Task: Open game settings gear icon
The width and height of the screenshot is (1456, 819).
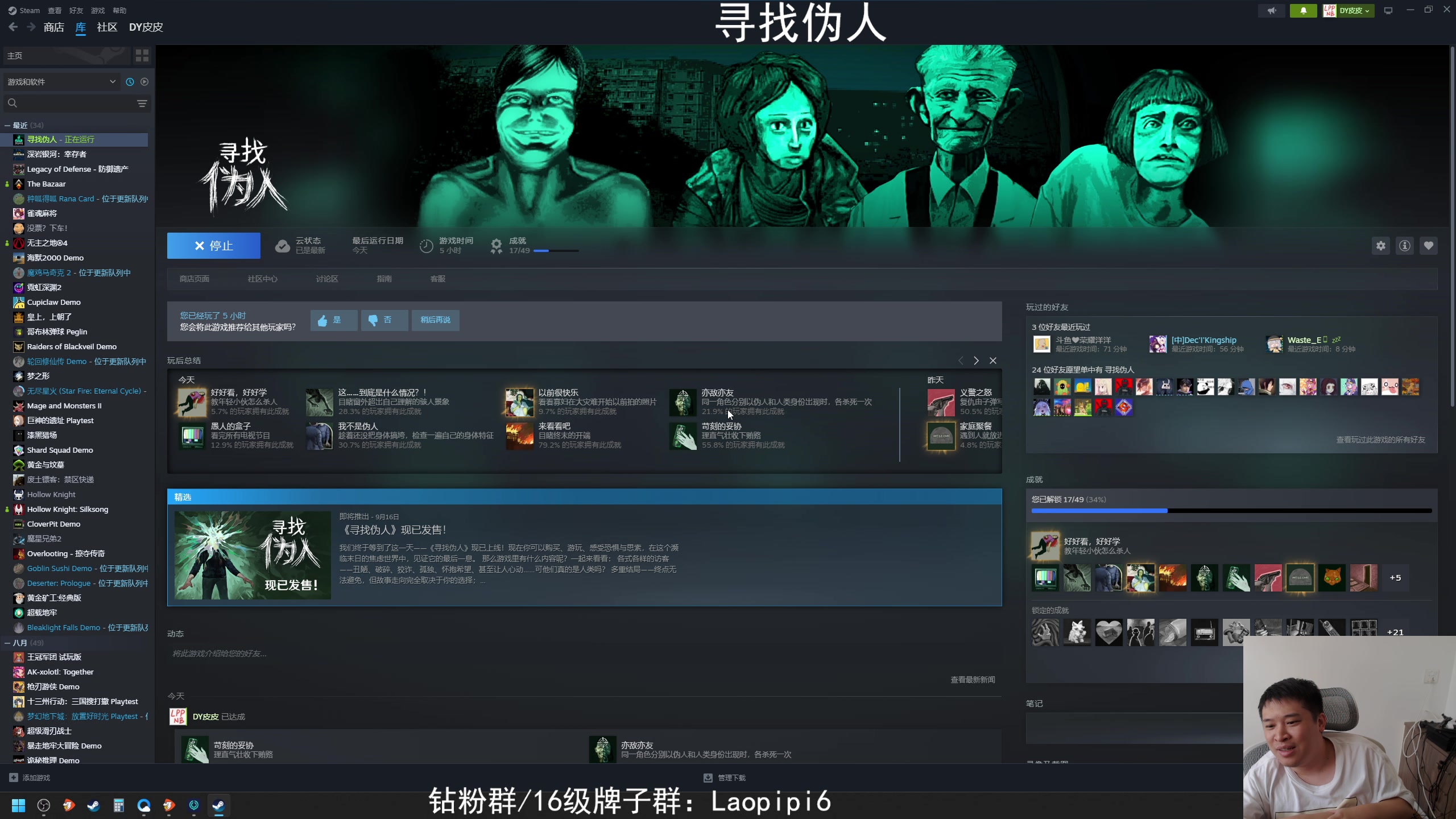Action: point(1381,246)
